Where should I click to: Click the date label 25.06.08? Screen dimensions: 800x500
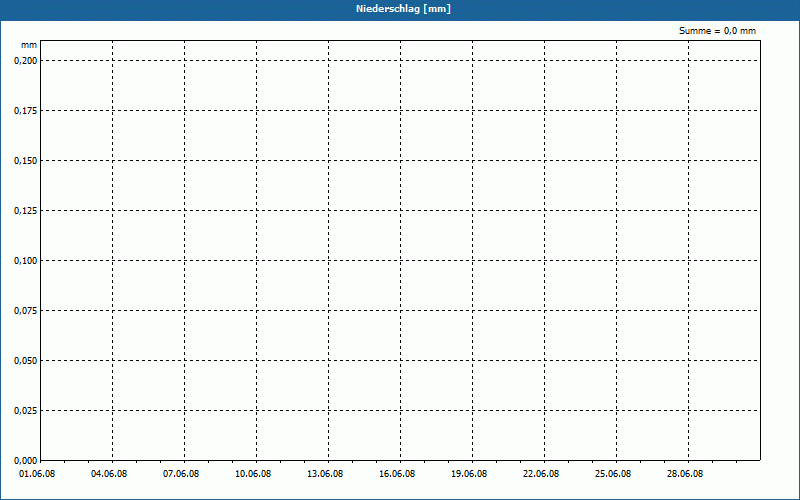point(613,474)
